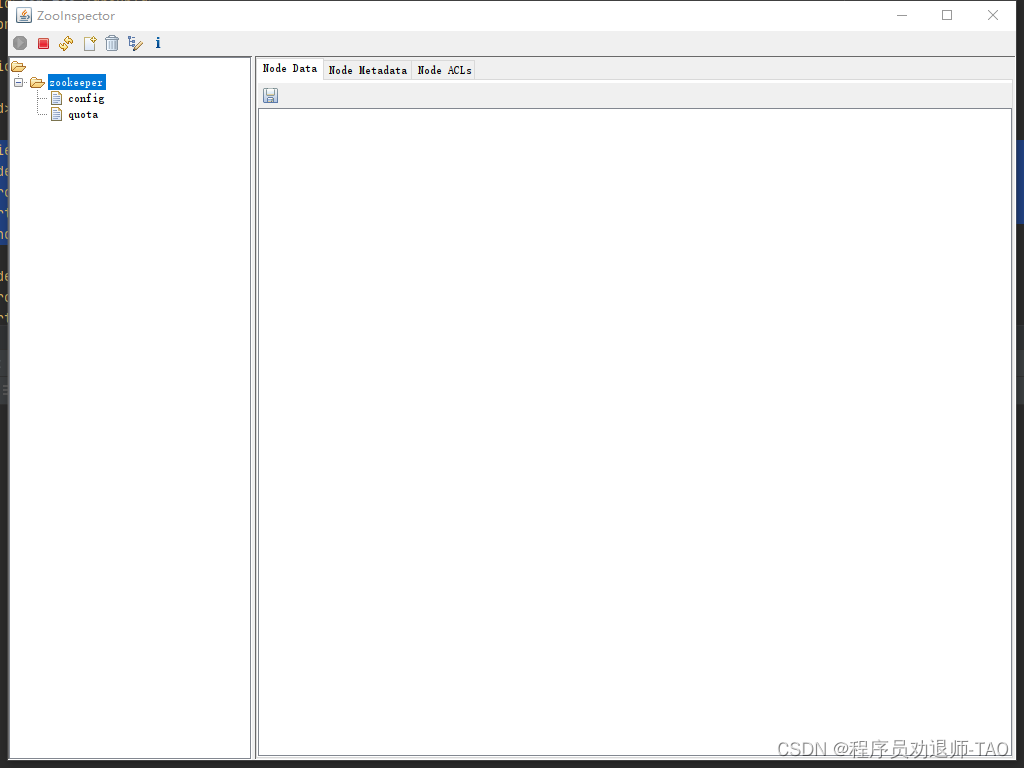Screen dimensions: 1024x768
Task: Select the quota node
Action: (x=84, y=115)
